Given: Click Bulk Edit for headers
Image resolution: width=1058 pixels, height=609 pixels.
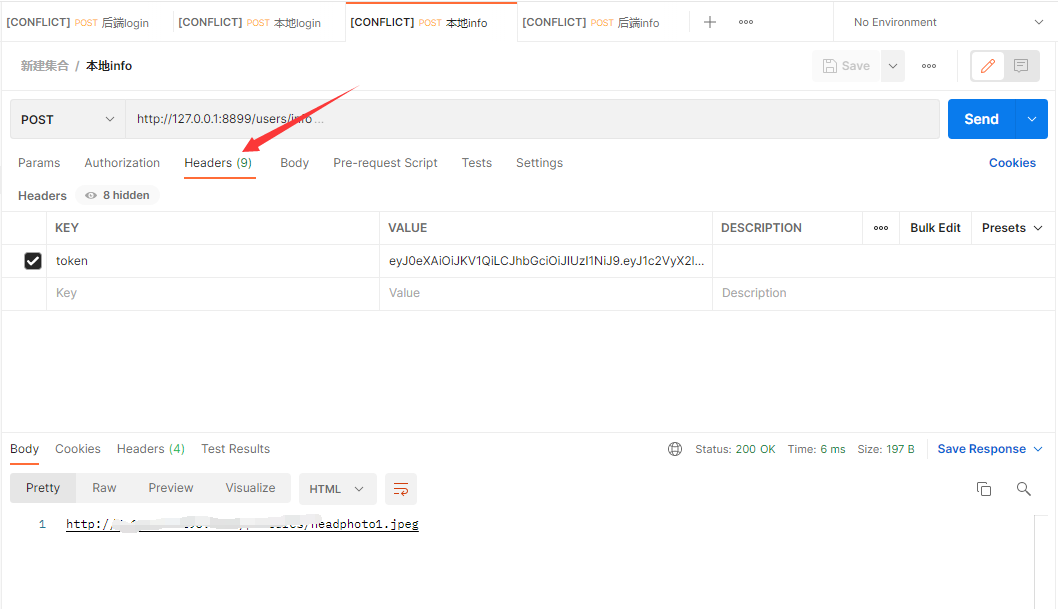Looking at the screenshot, I should (x=935, y=228).
